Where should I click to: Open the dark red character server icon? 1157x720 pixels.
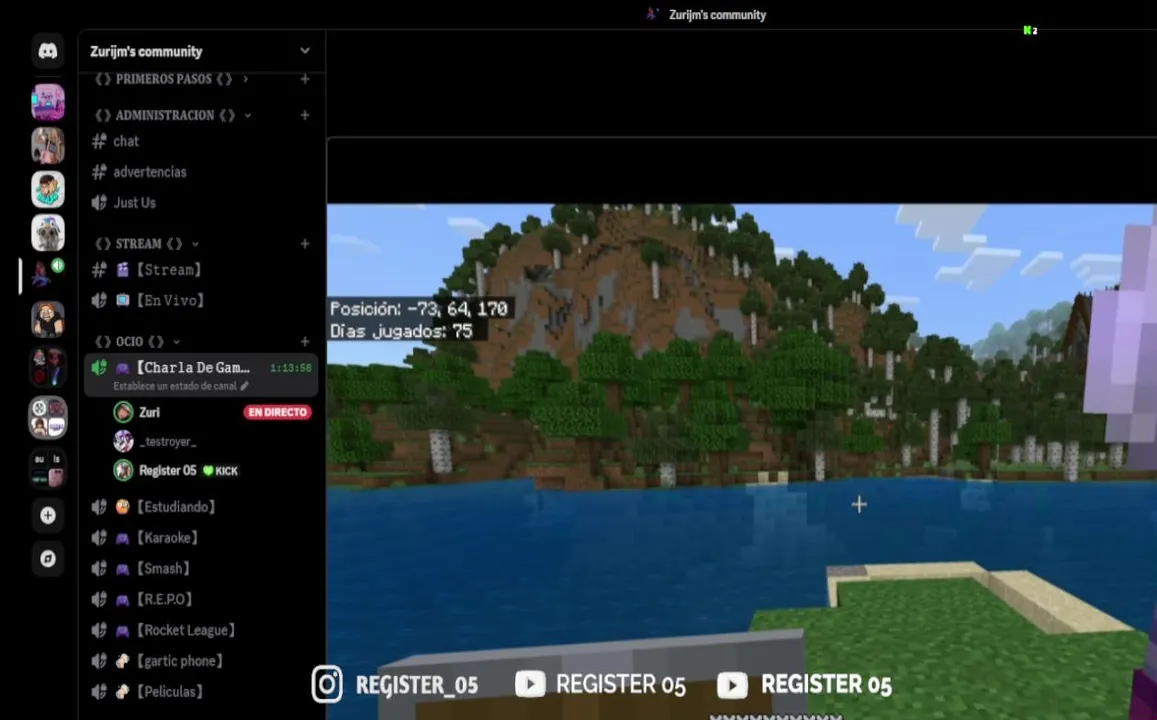pyautogui.click(x=48, y=367)
